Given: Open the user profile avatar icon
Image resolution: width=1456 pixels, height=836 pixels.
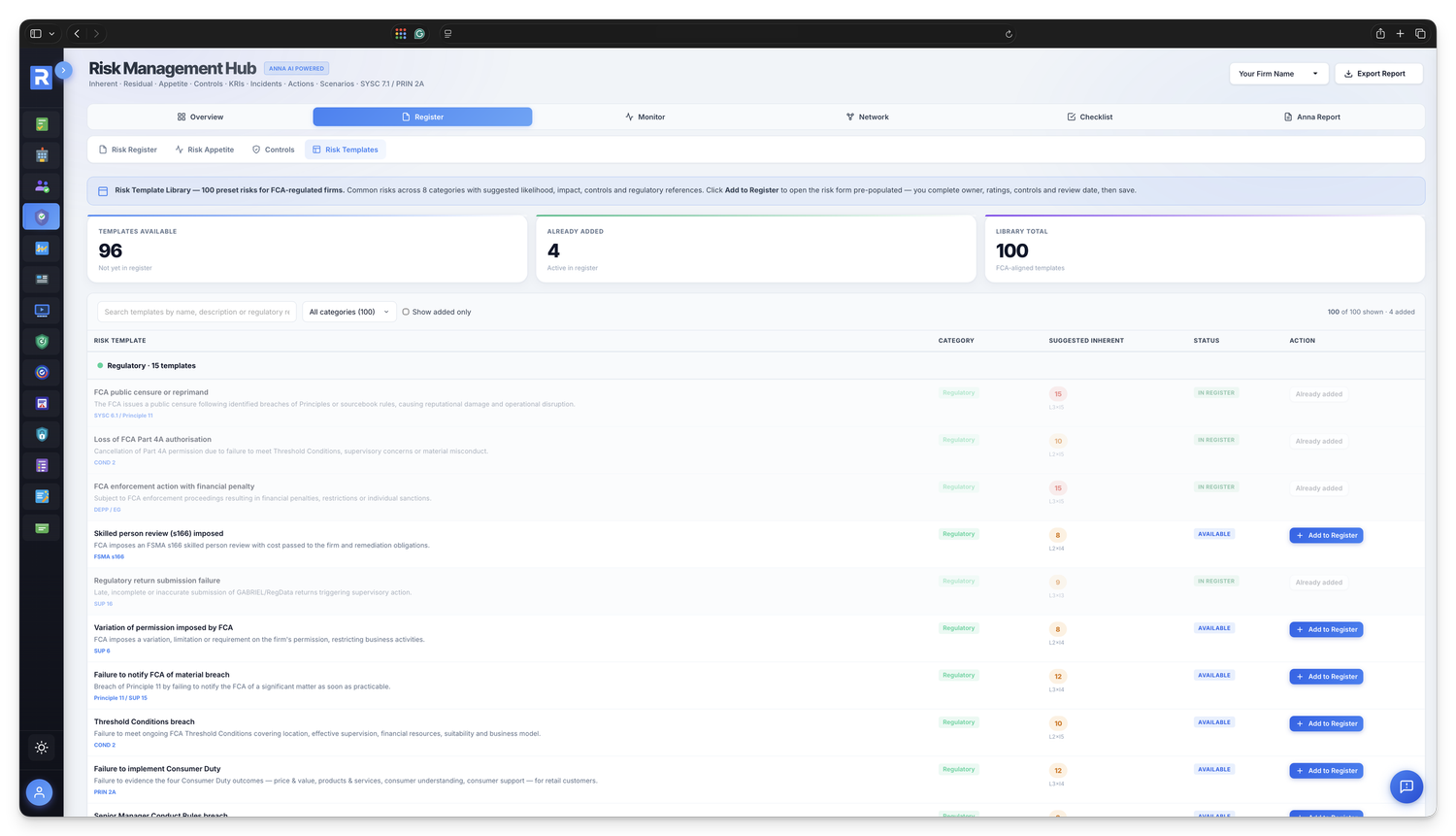Looking at the screenshot, I should coord(39,792).
